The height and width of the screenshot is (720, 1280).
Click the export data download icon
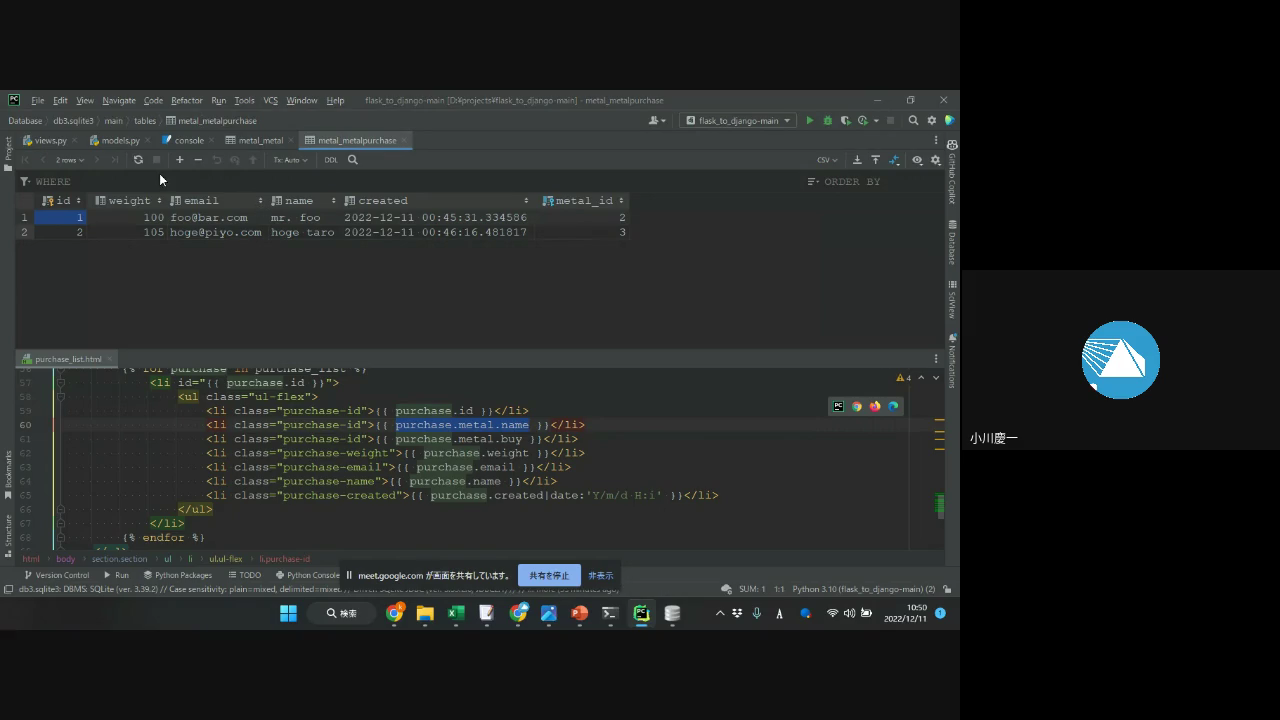click(857, 160)
